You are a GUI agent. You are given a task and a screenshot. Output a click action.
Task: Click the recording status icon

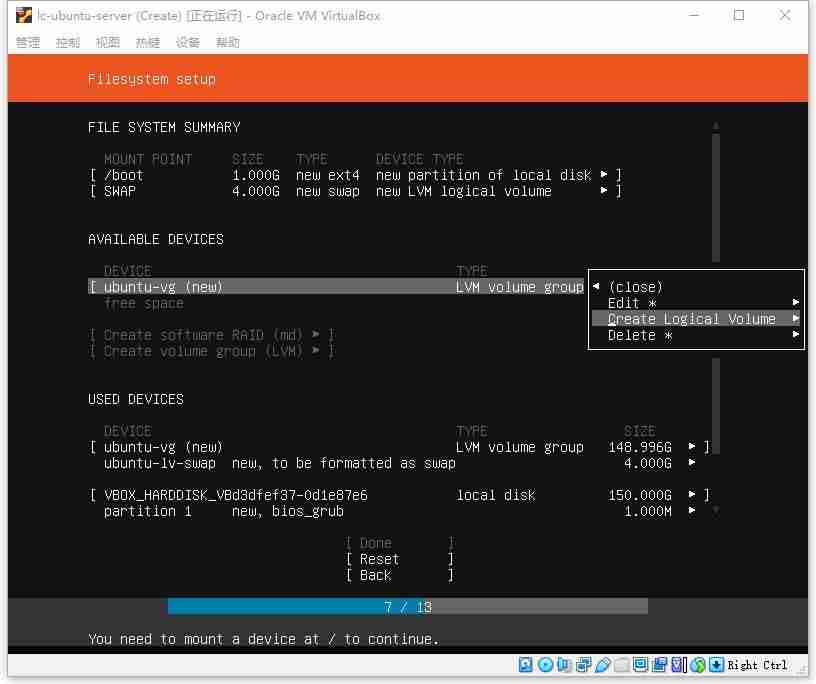point(660,665)
